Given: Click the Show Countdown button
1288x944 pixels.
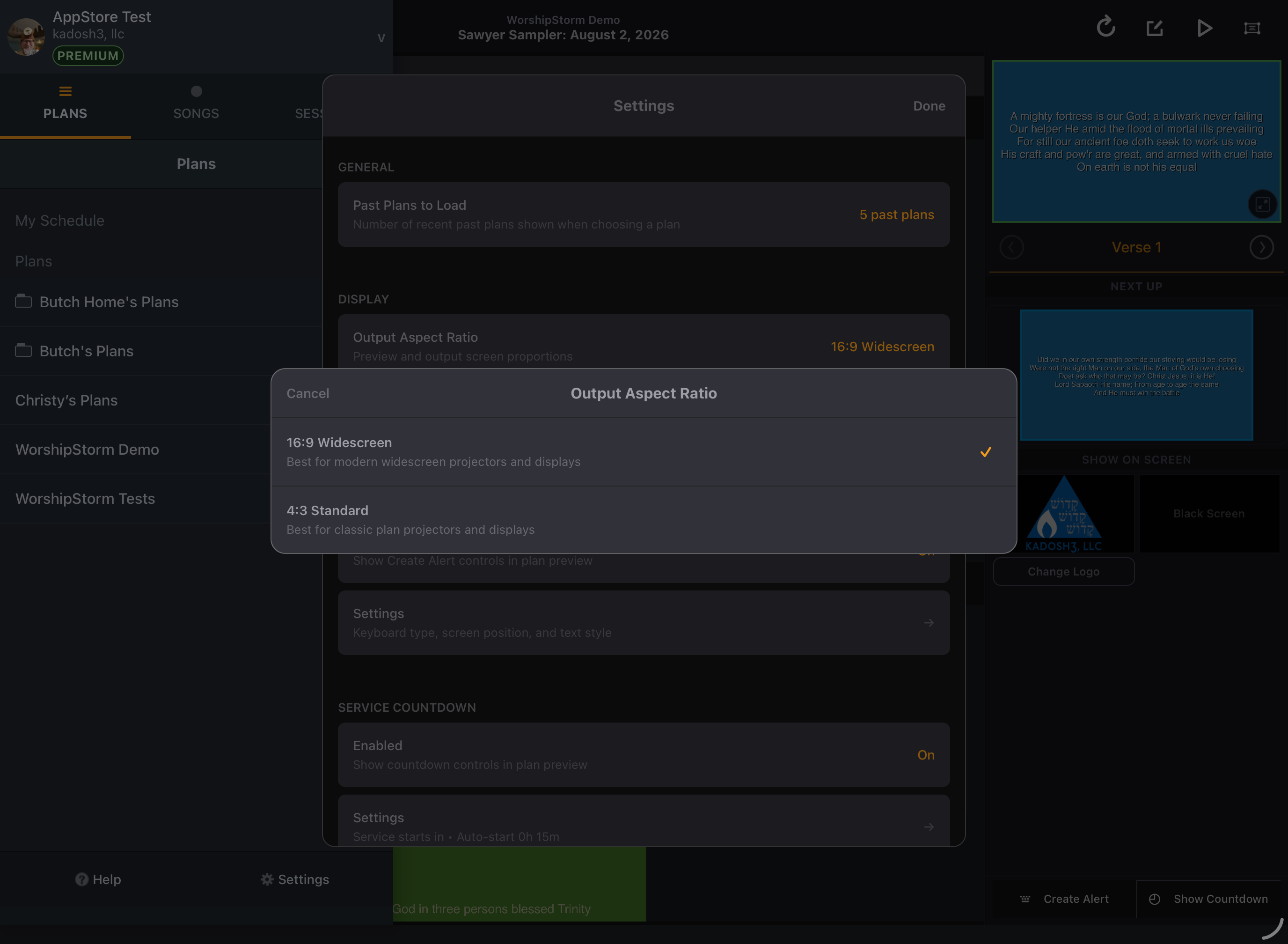Looking at the screenshot, I should click(x=1208, y=899).
